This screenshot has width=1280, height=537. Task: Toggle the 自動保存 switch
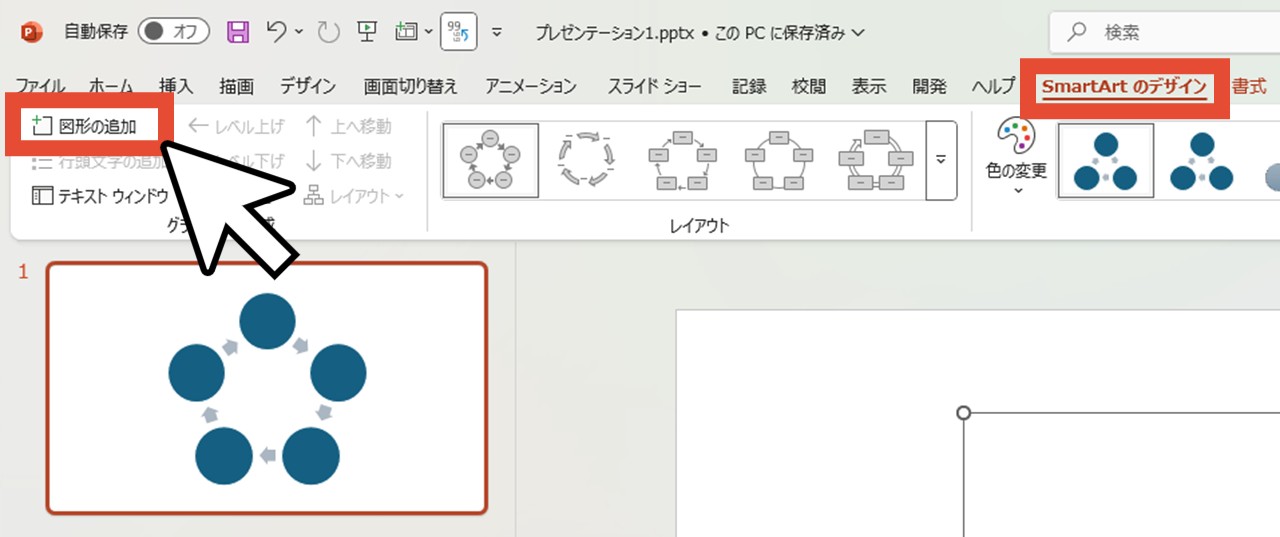tap(173, 32)
